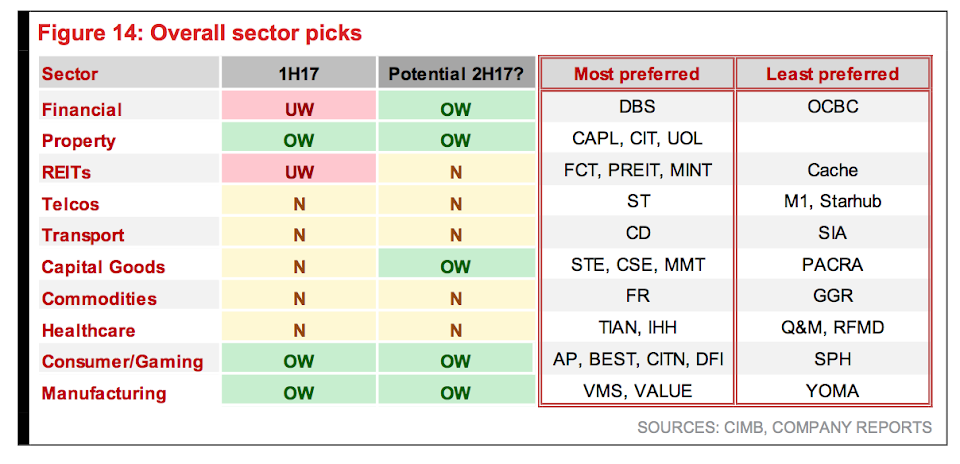
Task: Select the 1H17 column header
Action: coord(299,74)
